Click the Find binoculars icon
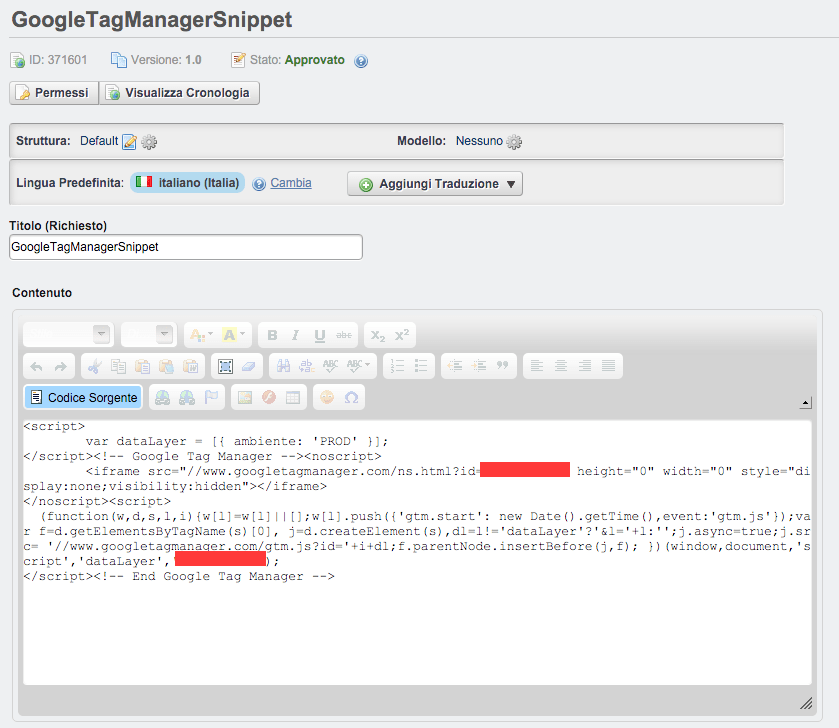This screenshot has height=728, width=839. 283,366
